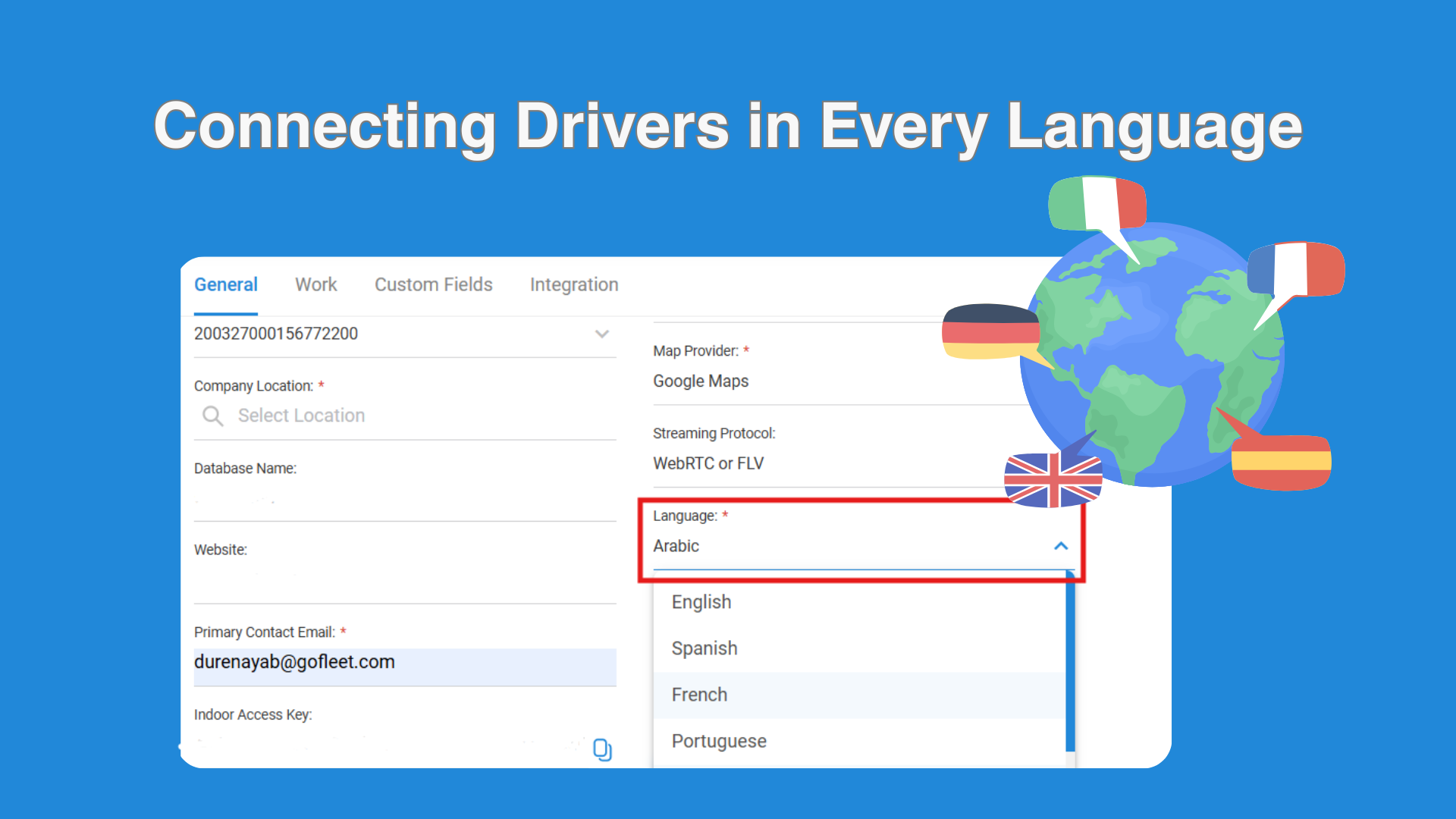The image size is (1456, 819).
Task: Click the search magnifier in Company Location
Action: [213, 416]
